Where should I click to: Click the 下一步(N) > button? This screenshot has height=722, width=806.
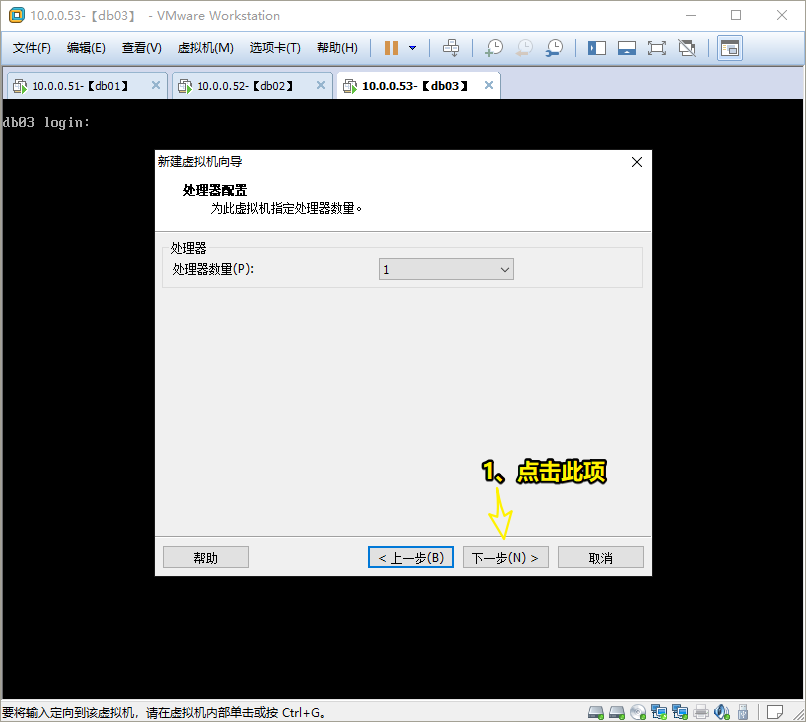click(x=505, y=557)
